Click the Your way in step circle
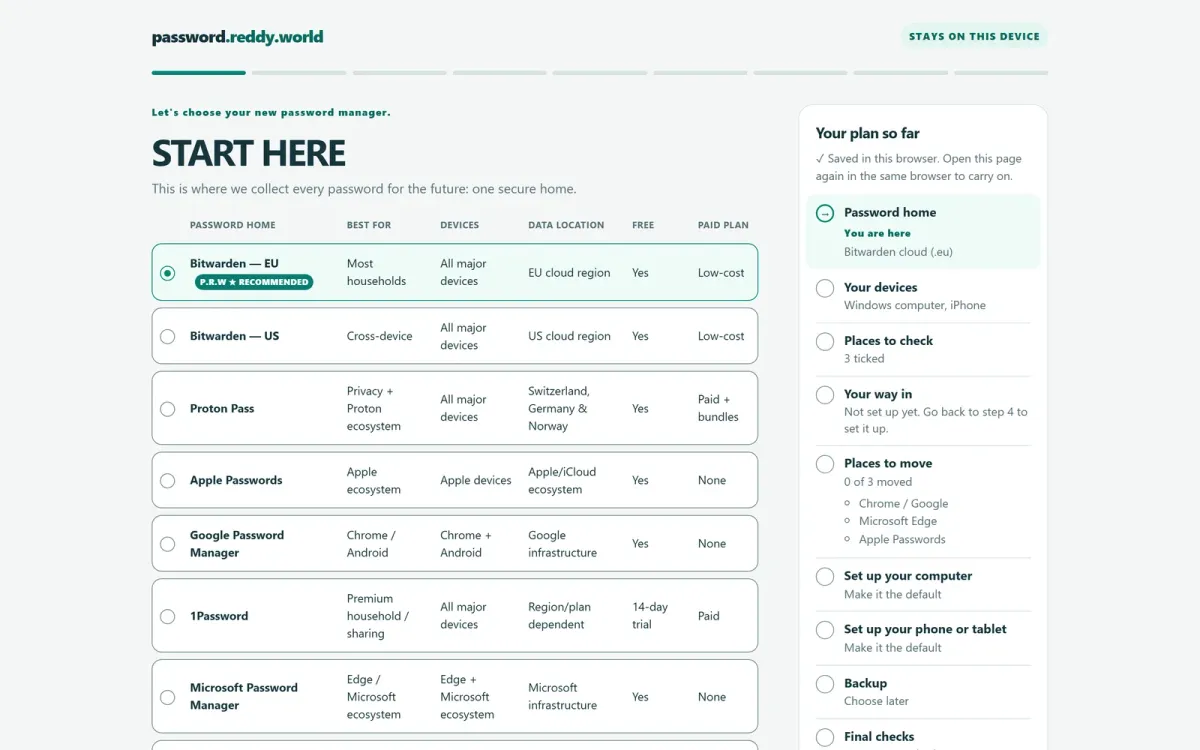 [x=825, y=395]
